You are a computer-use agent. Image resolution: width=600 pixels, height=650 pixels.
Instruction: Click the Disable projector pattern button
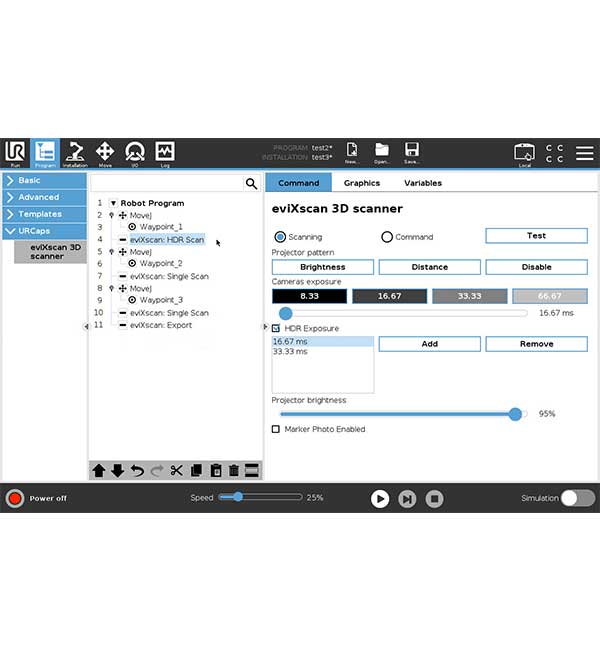pos(536,267)
